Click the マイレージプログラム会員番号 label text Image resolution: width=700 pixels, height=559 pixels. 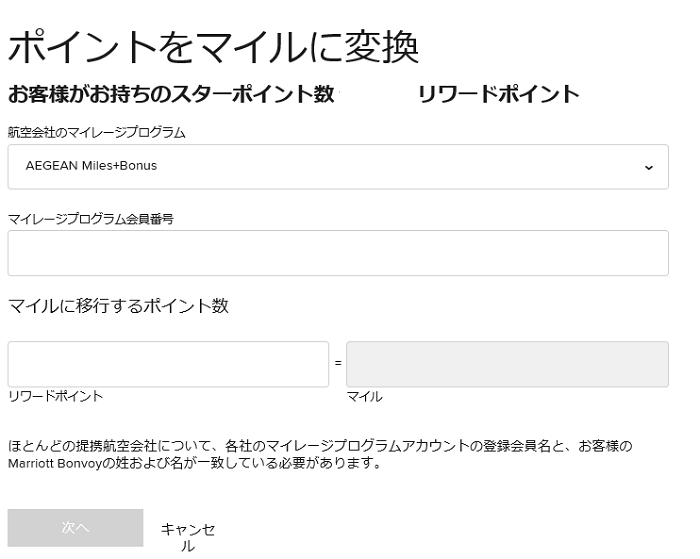pos(91,219)
